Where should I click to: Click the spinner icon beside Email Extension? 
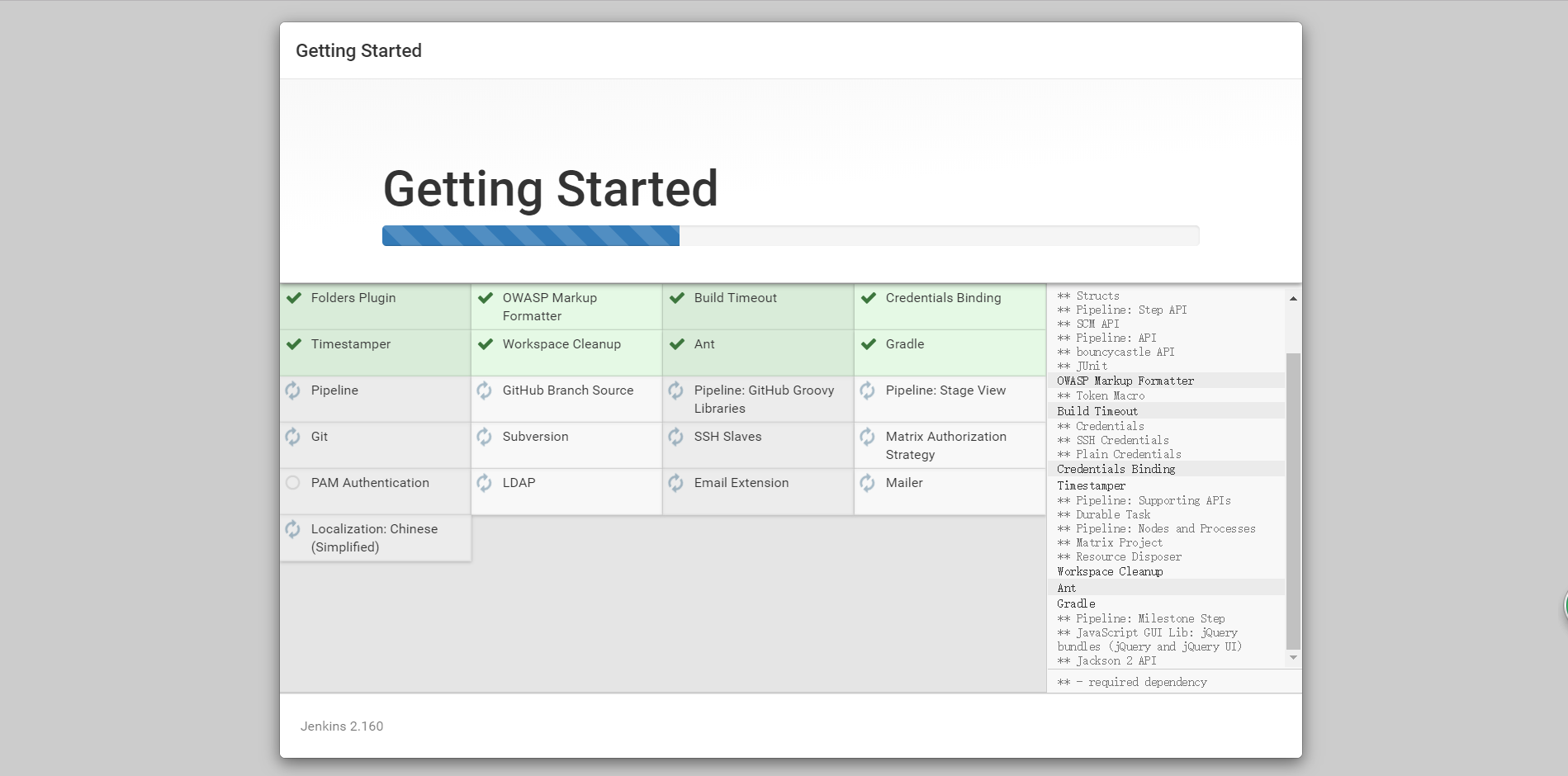(x=676, y=483)
